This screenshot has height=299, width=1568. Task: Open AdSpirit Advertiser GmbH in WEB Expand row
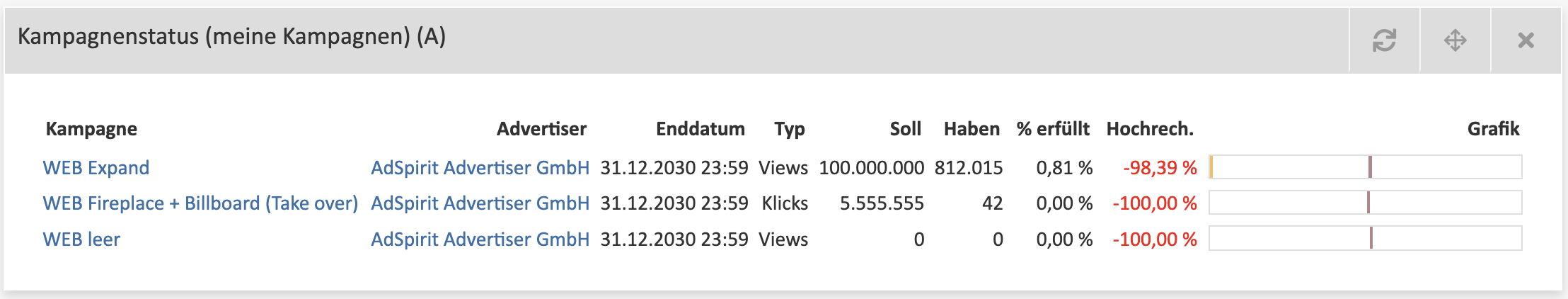(480, 168)
